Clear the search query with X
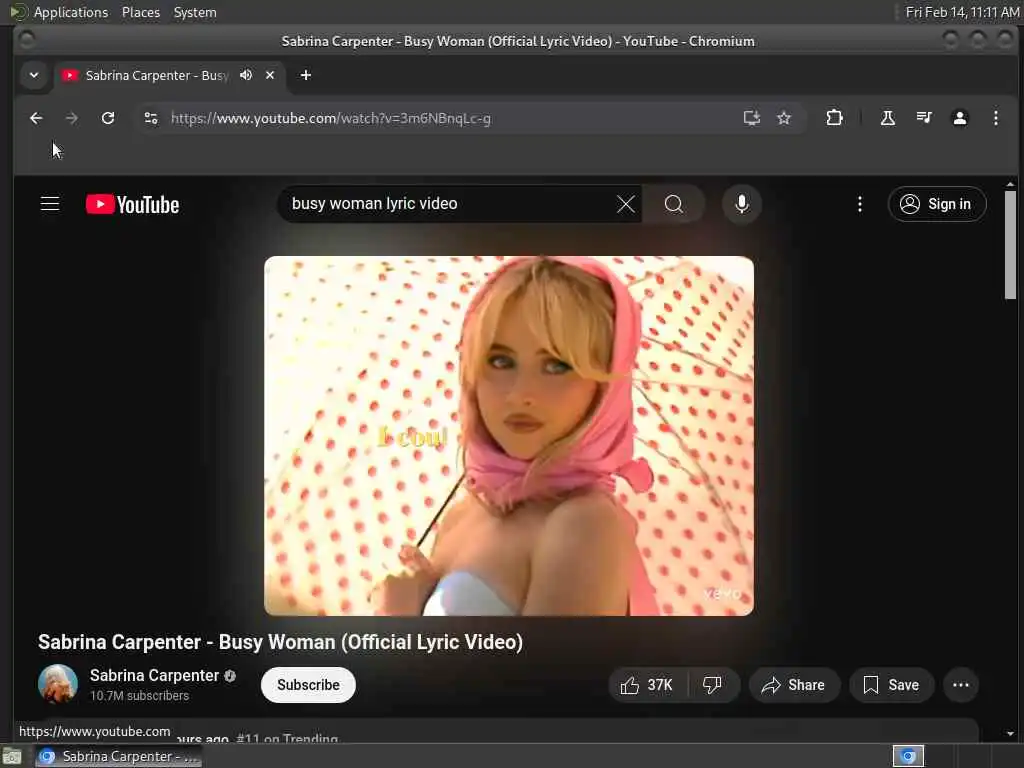1024x768 pixels. [626, 204]
